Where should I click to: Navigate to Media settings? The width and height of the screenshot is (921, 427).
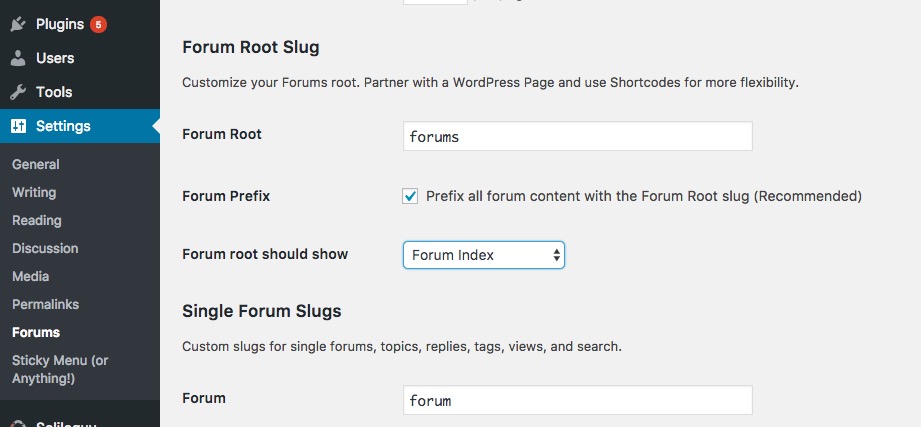(30, 276)
